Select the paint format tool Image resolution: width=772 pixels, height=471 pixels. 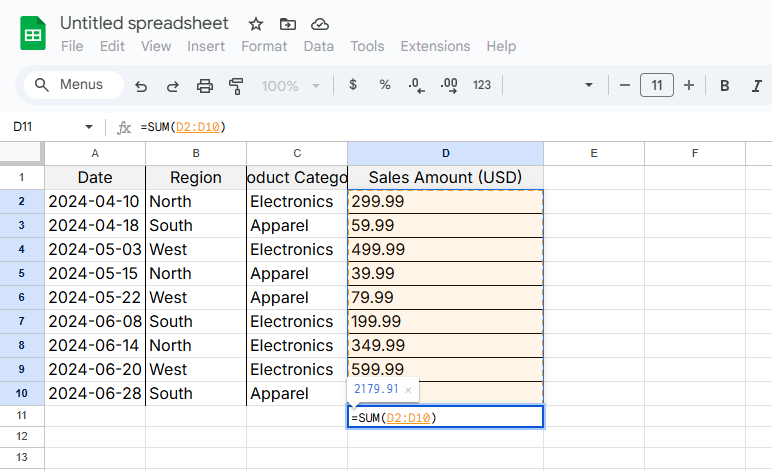pos(236,86)
